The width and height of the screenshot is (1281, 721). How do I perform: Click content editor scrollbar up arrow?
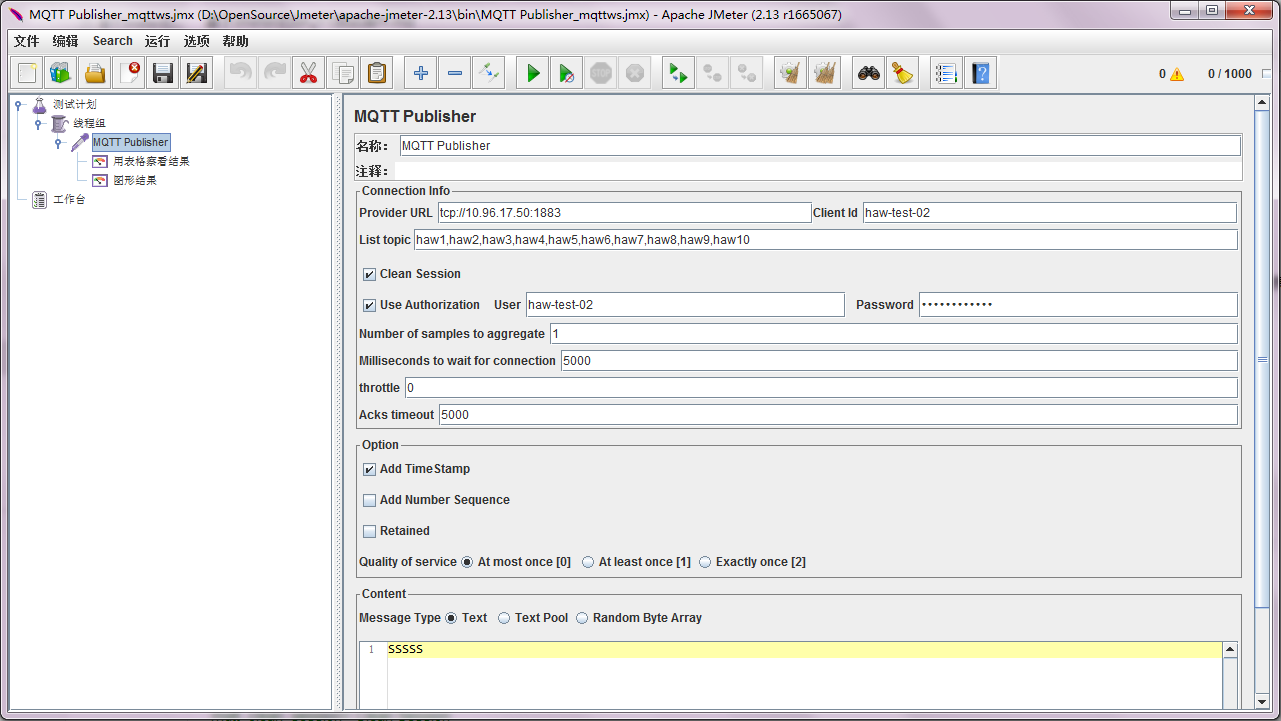point(1230,650)
